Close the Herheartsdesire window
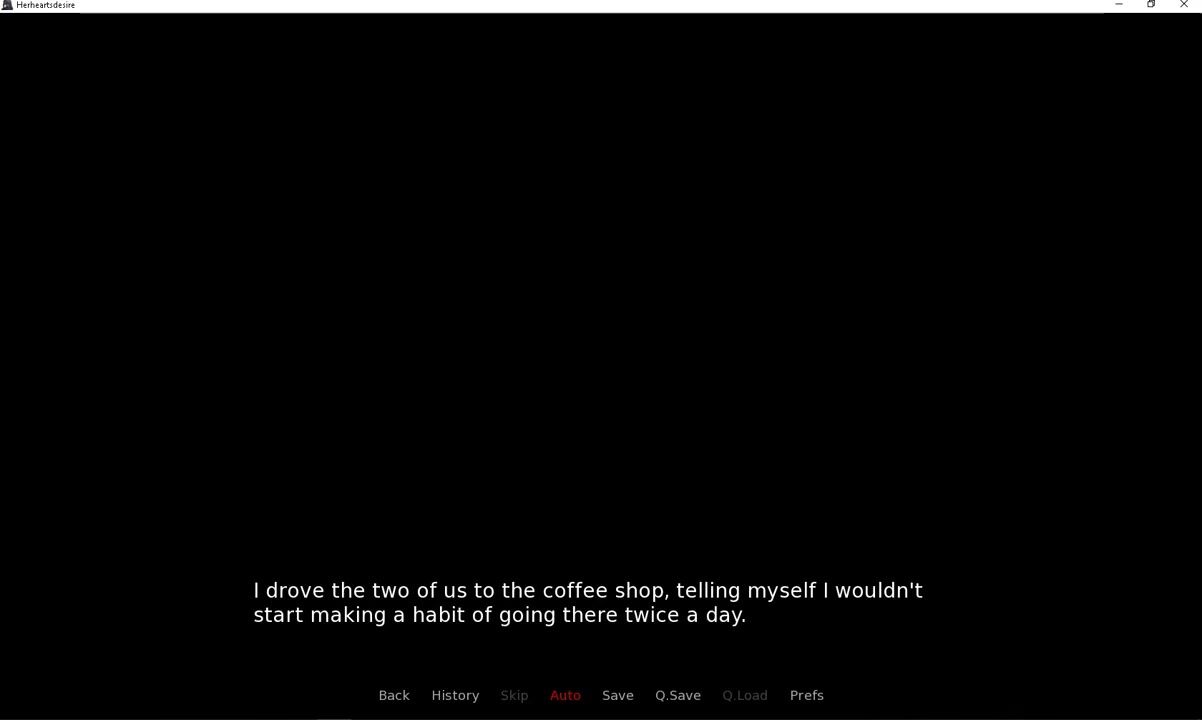This screenshot has width=1202, height=720. coord(1184,5)
